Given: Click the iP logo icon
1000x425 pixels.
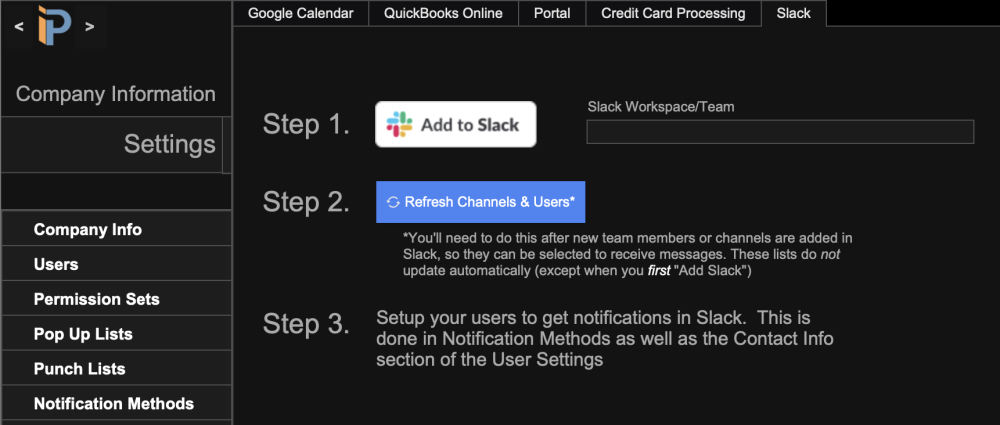Looking at the screenshot, I should click(54, 26).
